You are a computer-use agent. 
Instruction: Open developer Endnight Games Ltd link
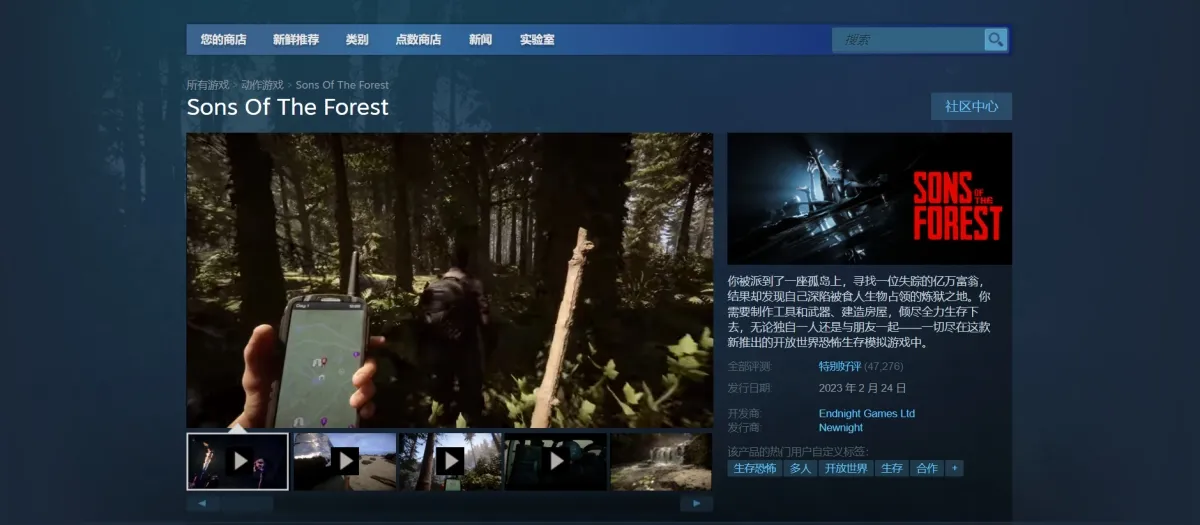tap(867, 413)
